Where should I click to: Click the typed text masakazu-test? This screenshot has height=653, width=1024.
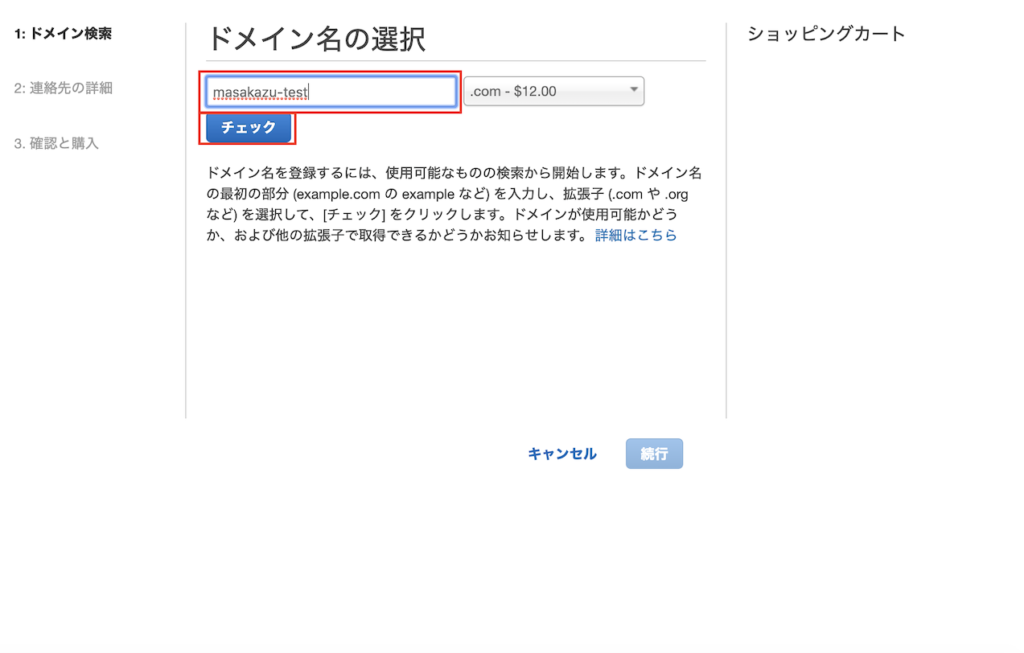click(260, 92)
